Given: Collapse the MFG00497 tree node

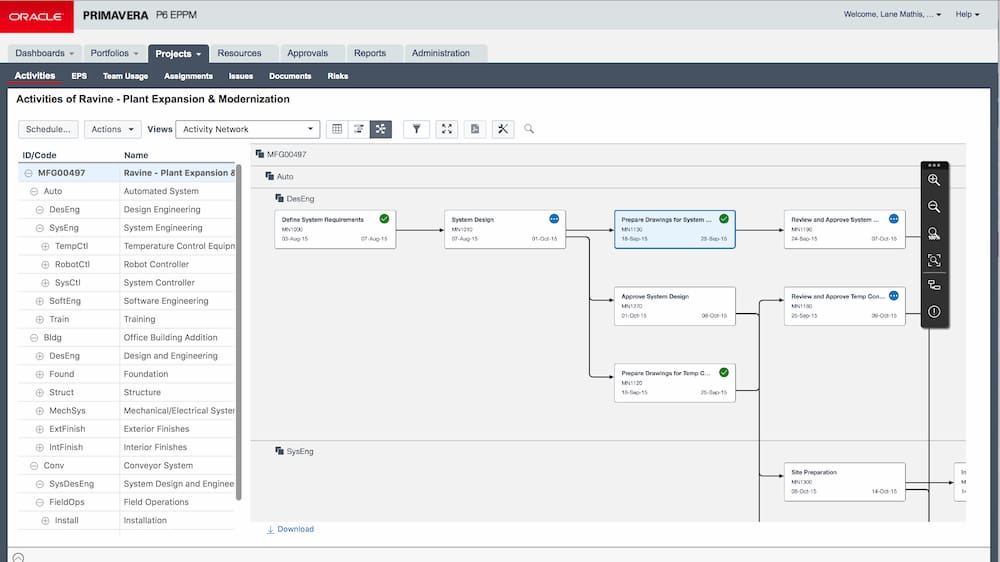Looking at the screenshot, I should click(x=28, y=173).
